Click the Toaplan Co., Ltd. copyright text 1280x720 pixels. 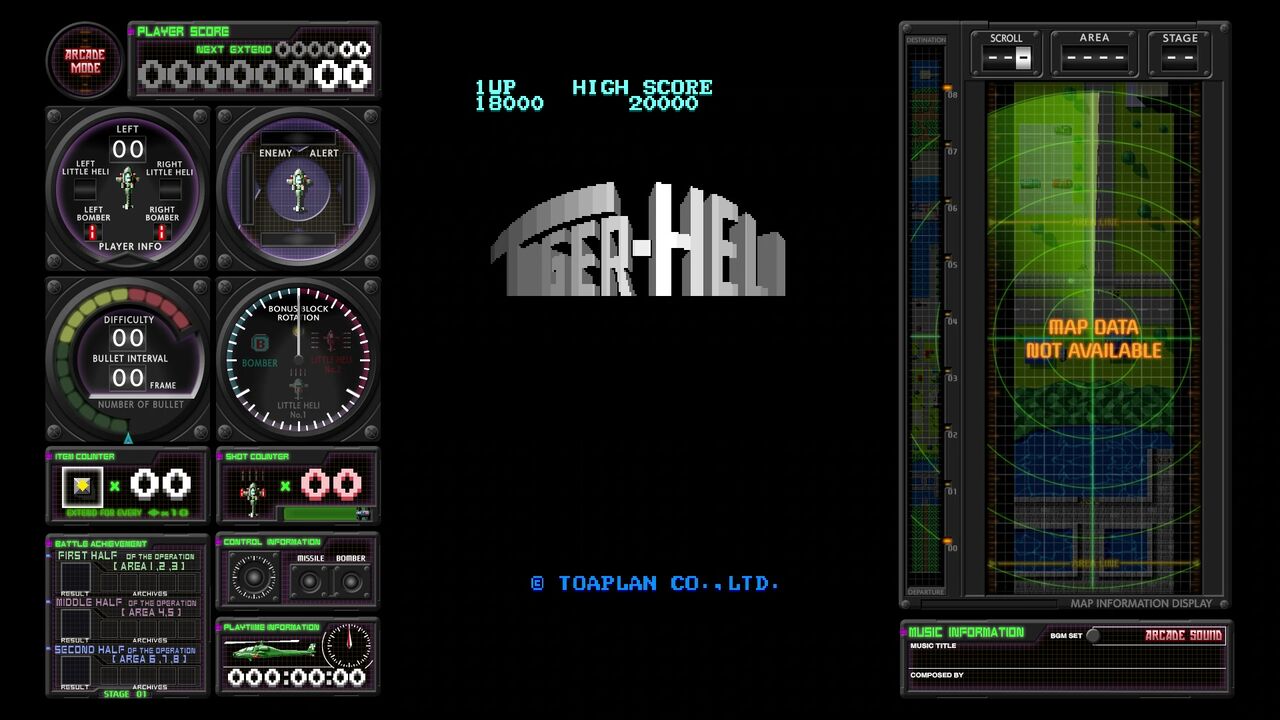pos(654,583)
